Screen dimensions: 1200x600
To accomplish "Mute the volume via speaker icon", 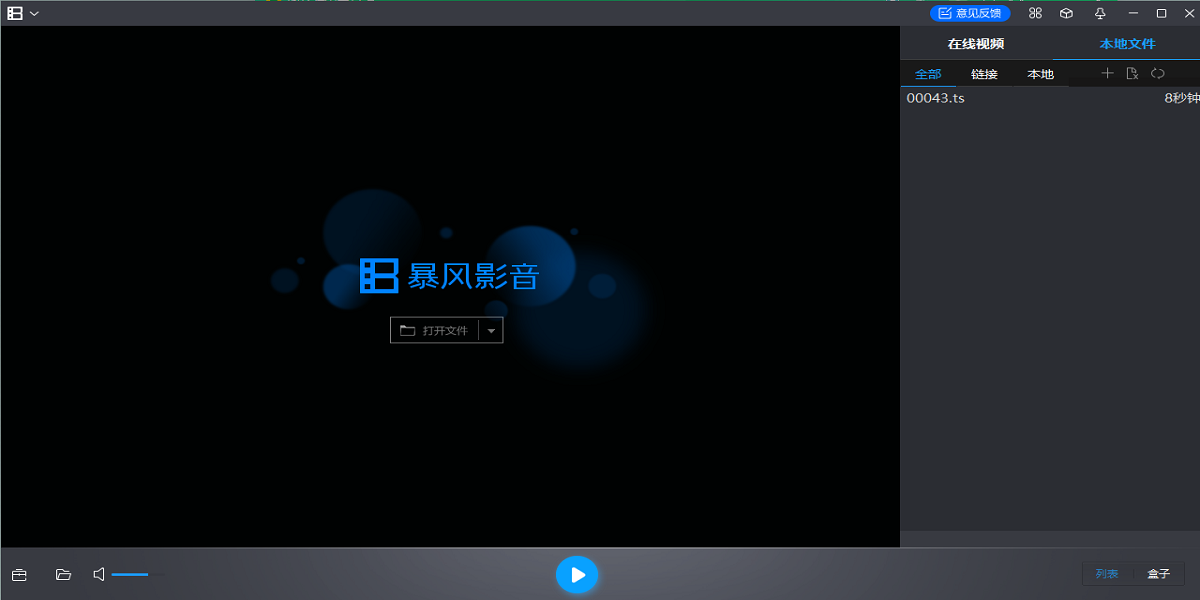I will pyautogui.click(x=98, y=574).
